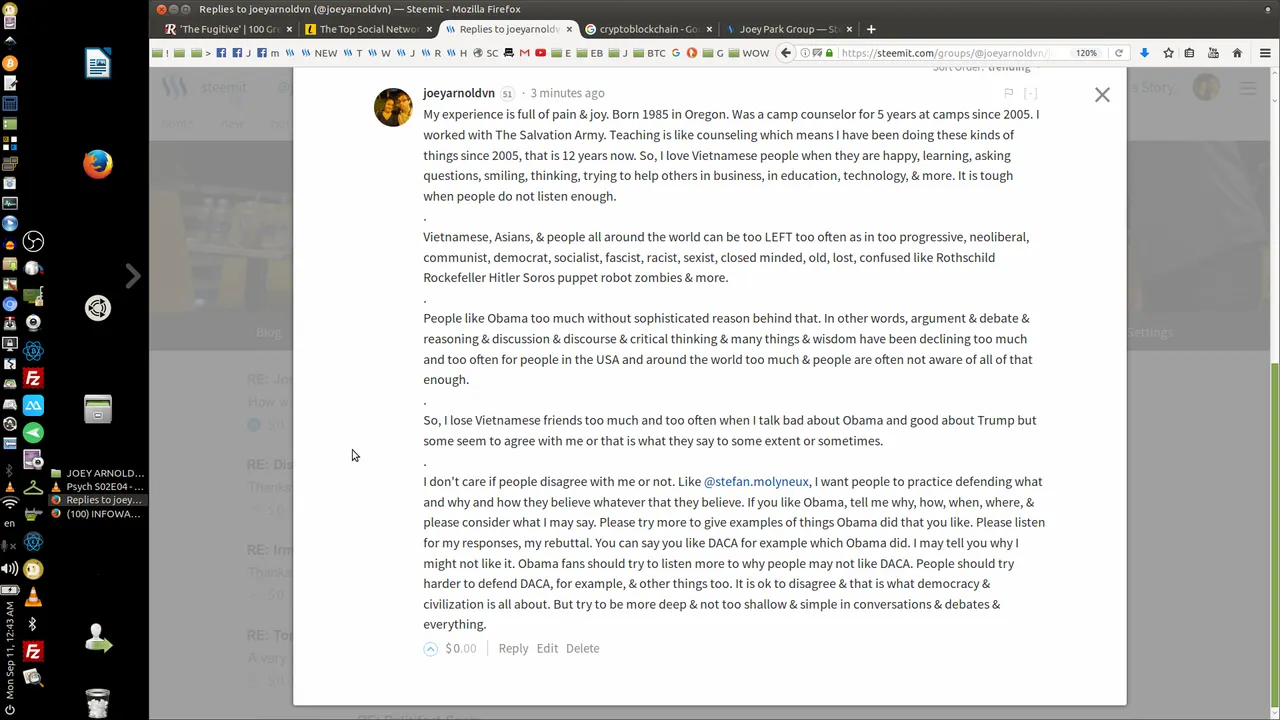Click the Reply link under the comment
The image size is (1280, 720).
(x=513, y=648)
